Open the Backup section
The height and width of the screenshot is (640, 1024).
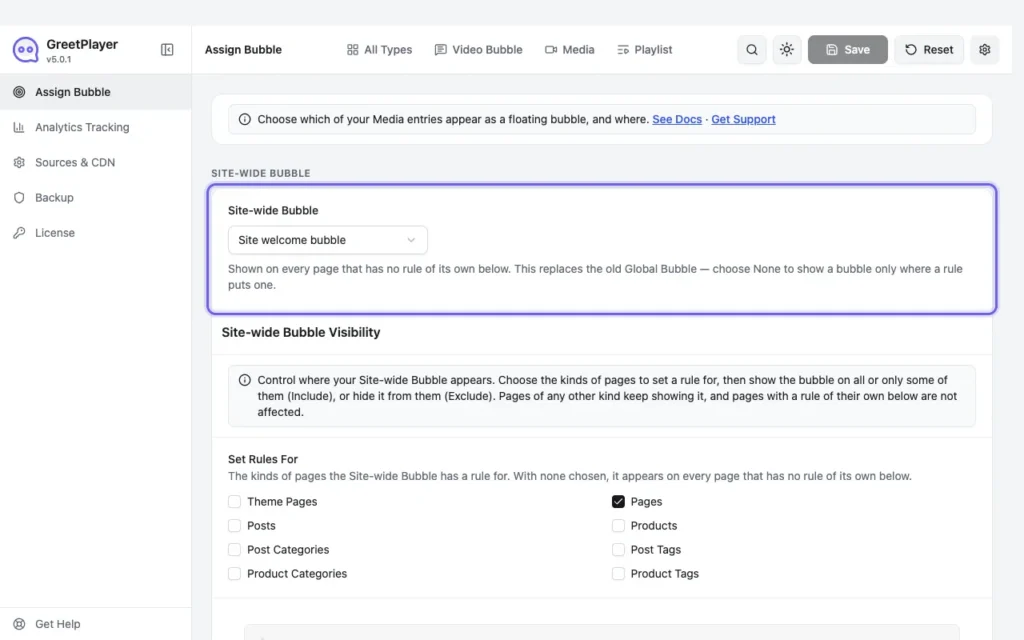point(95,198)
